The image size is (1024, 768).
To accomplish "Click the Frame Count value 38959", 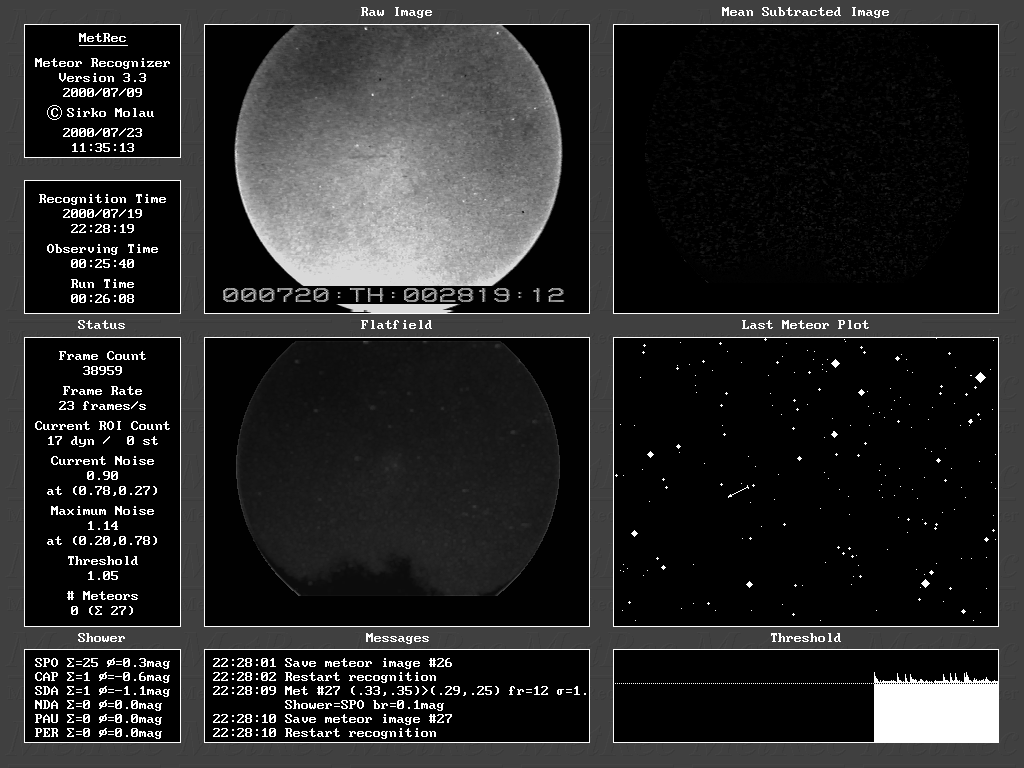I will coord(102,371).
